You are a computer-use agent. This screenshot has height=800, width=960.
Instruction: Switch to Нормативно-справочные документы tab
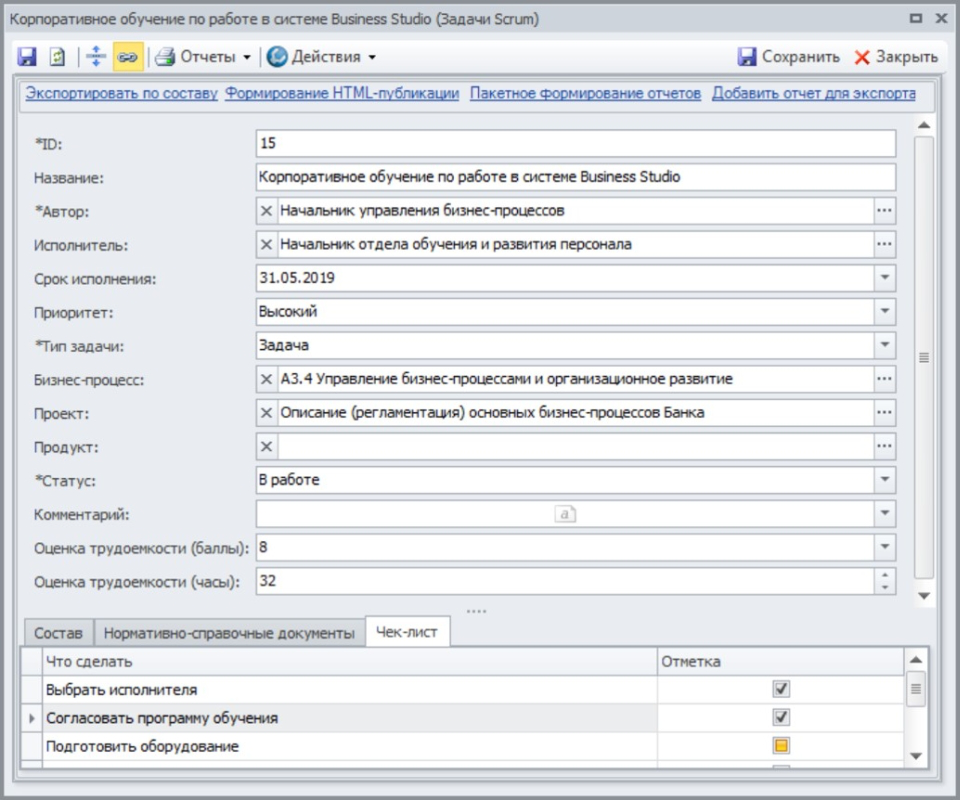[229, 633]
